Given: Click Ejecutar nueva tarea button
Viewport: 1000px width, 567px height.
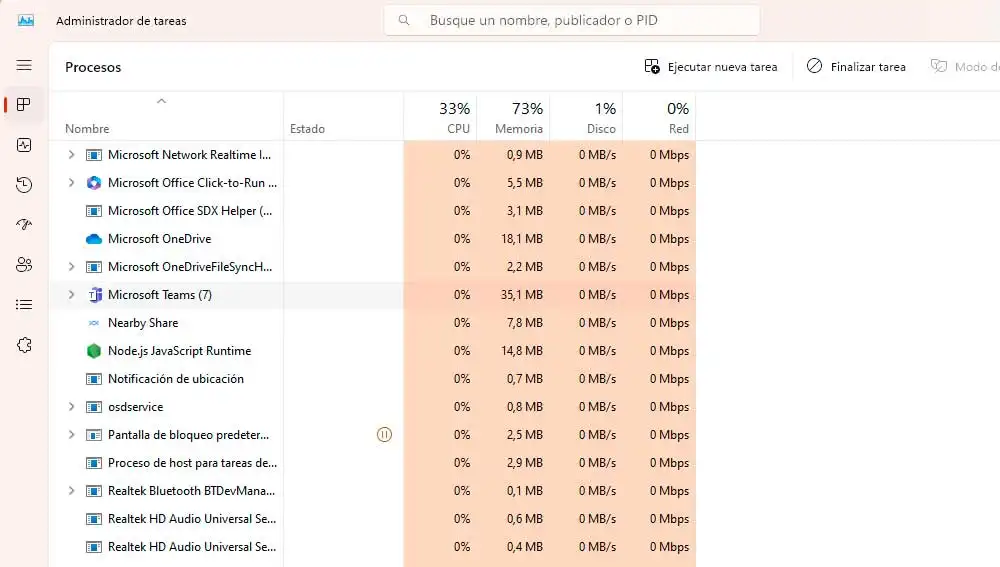Looking at the screenshot, I should (x=710, y=67).
